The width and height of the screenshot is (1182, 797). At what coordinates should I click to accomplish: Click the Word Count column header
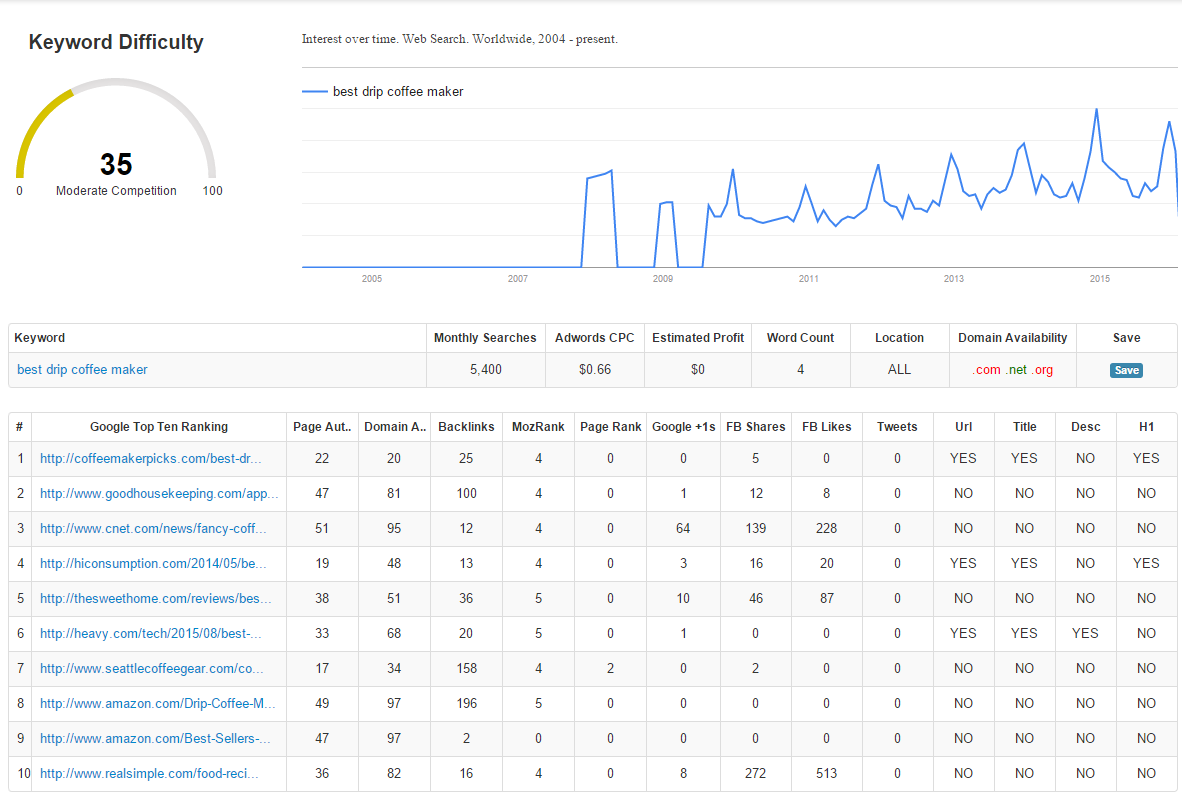coord(801,338)
